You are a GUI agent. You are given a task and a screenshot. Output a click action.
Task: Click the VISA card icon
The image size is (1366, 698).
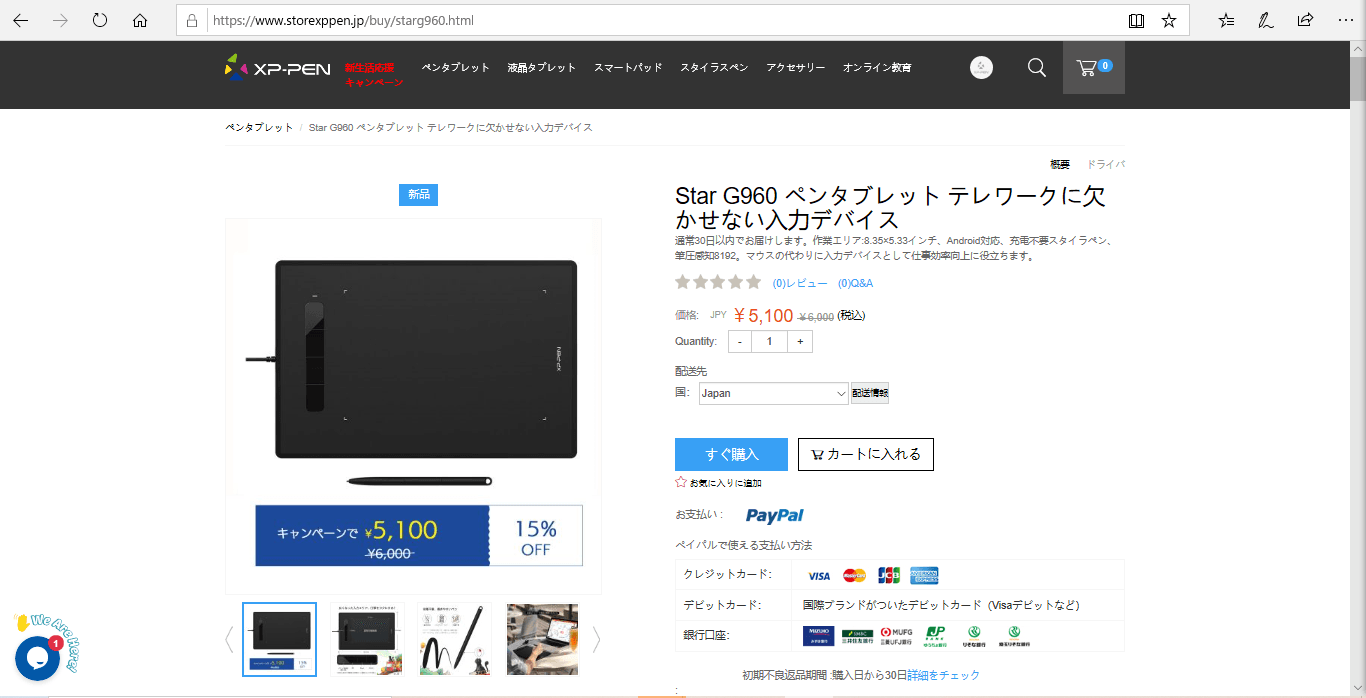[x=819, y=576]
